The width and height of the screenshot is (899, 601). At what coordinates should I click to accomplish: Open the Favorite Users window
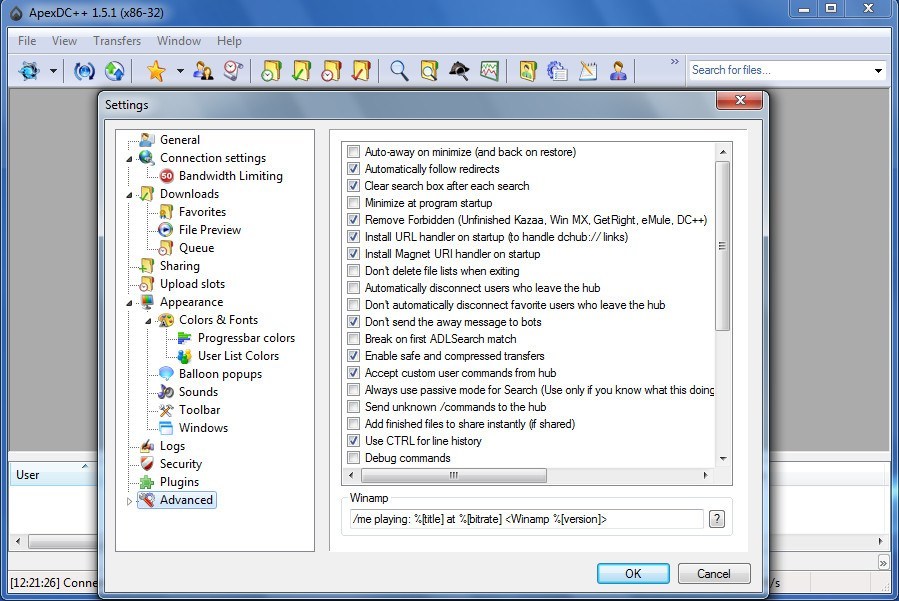click(204, 70)
